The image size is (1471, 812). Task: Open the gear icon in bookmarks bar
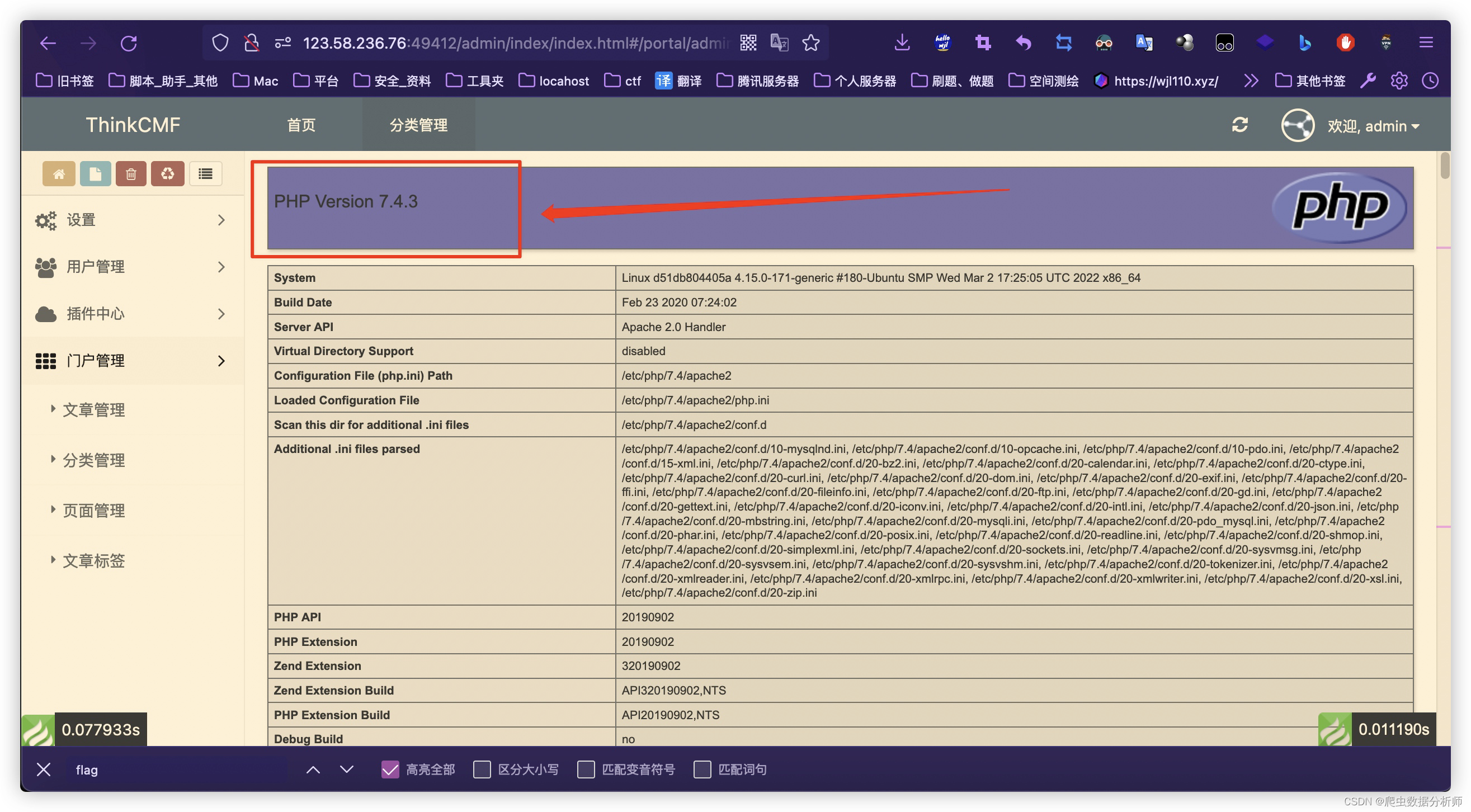[x=1399, y=81]
